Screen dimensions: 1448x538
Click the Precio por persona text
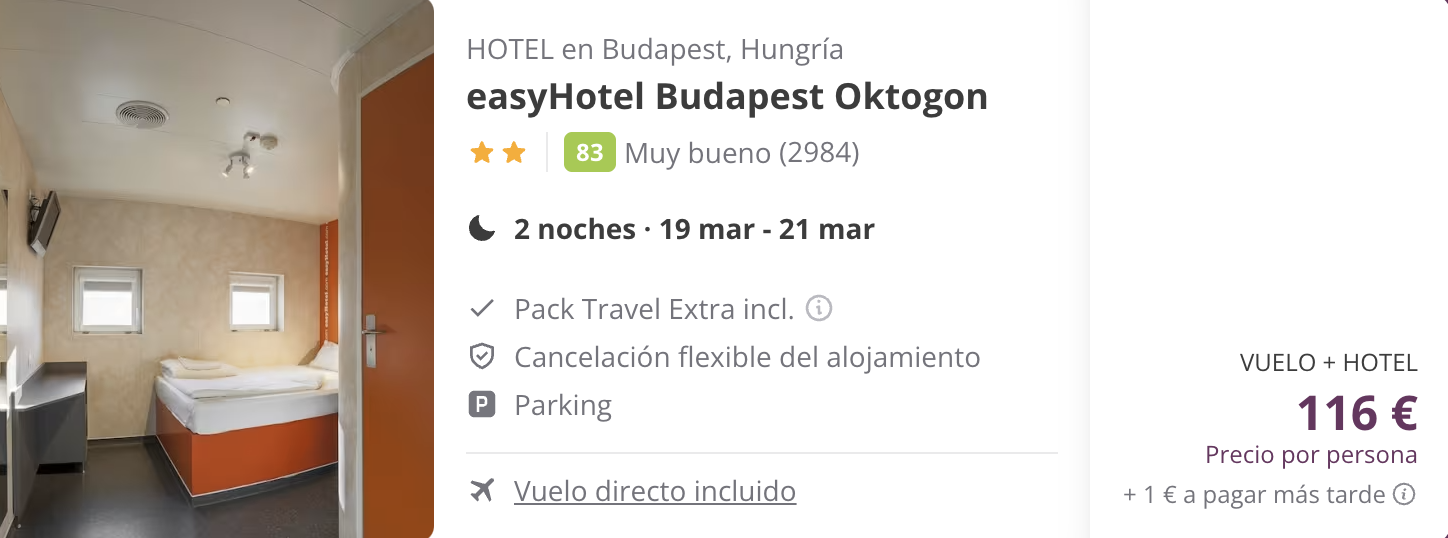[1311, 456]
